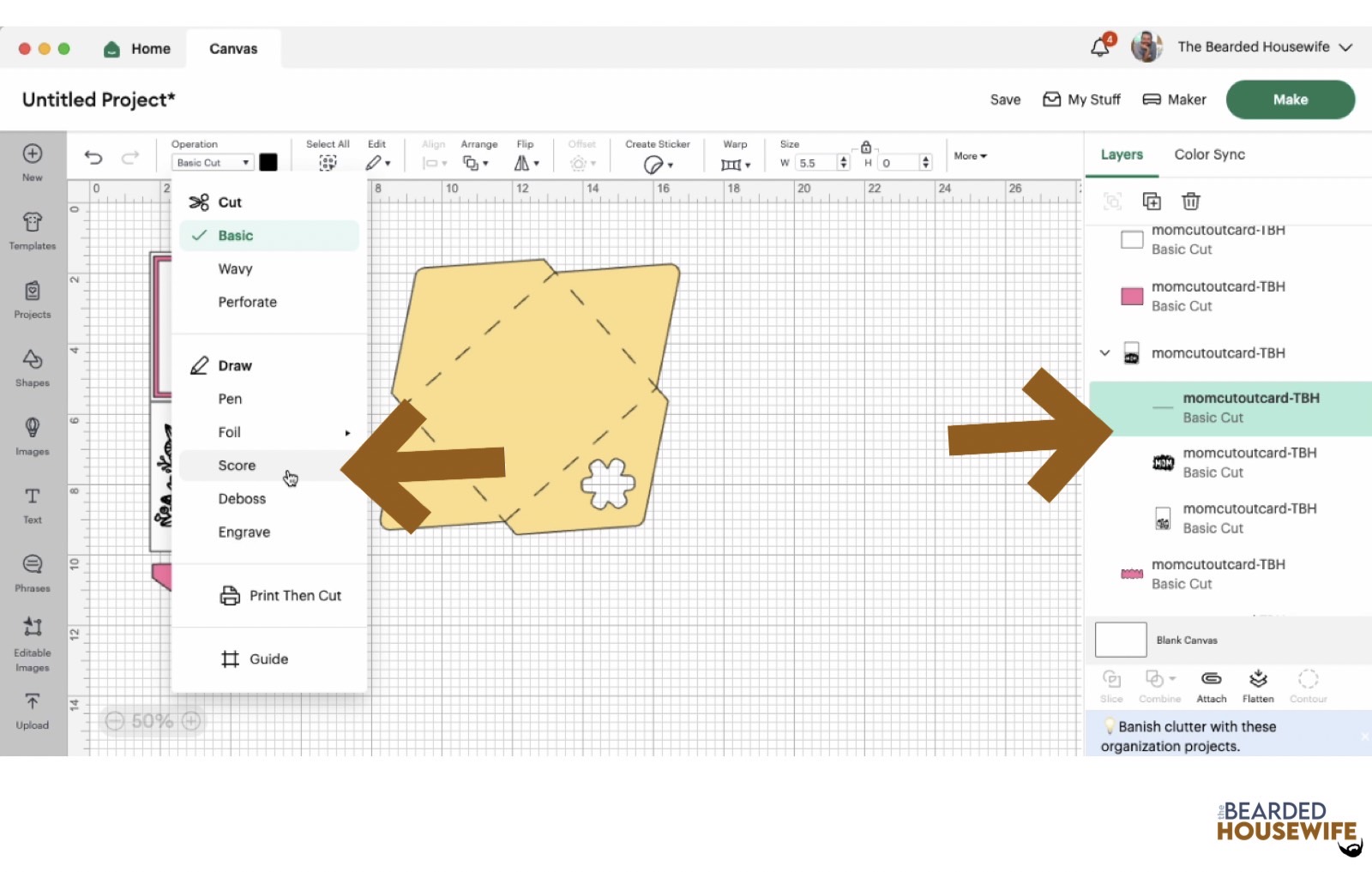The height and width of the screenshot is (872, 1372).
Task: Duplicate the selected layer
Action: tap(1151, 201)
